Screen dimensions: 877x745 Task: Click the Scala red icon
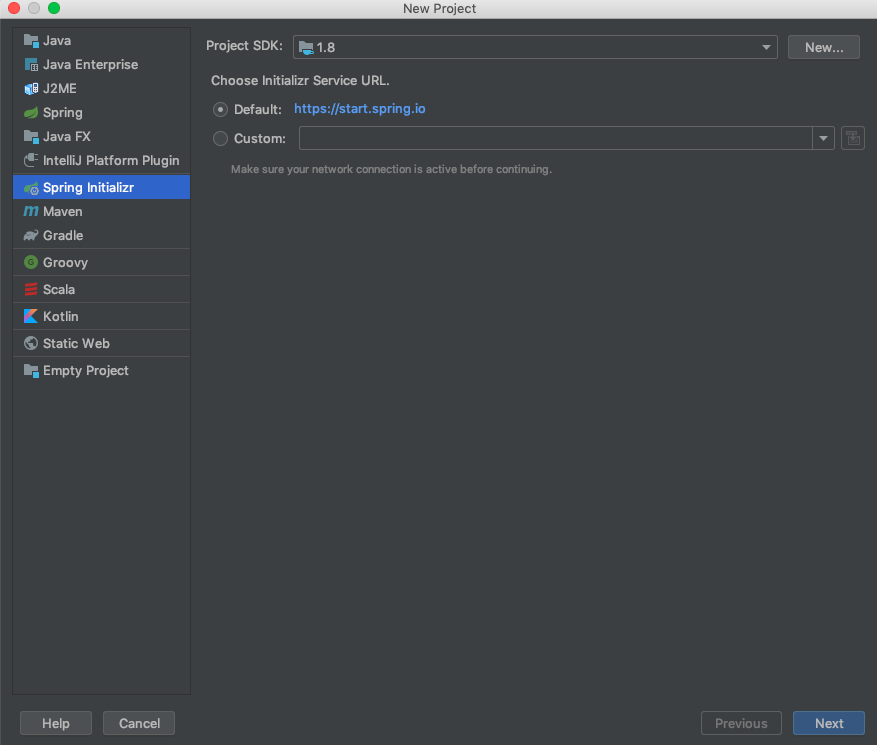[x=31, y=290]
